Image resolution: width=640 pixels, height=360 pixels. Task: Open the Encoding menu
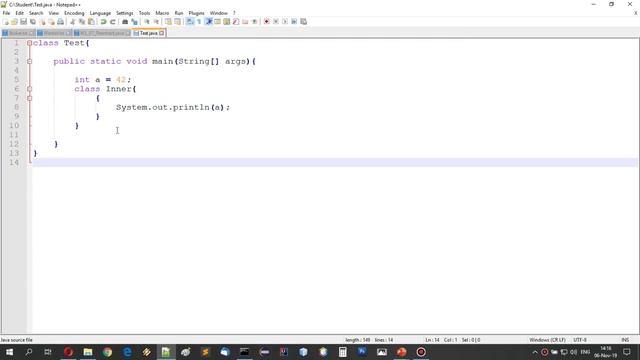tap(74, 13)
